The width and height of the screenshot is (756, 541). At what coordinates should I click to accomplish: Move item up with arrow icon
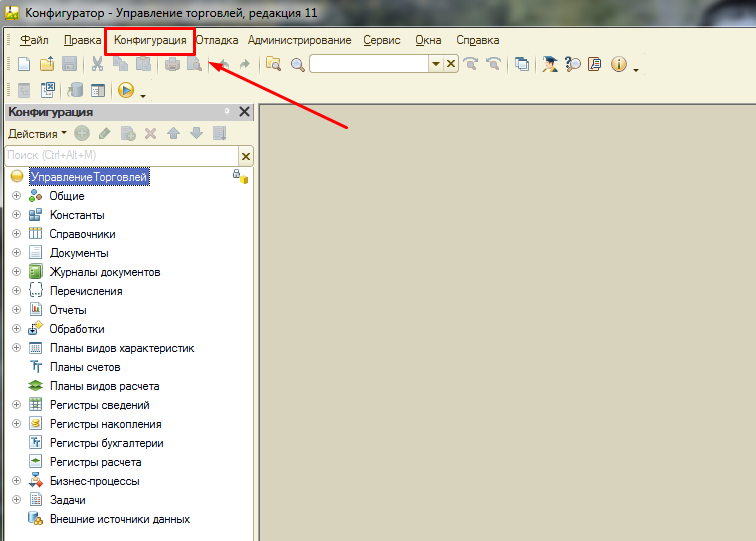tap(174, 134)
